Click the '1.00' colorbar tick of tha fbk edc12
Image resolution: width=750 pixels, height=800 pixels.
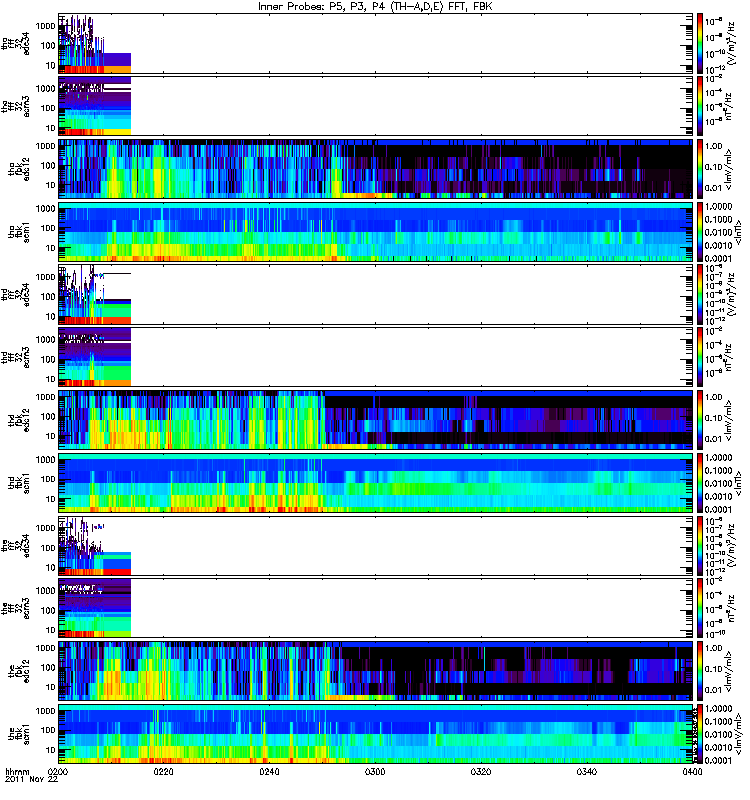coord(714,146)
